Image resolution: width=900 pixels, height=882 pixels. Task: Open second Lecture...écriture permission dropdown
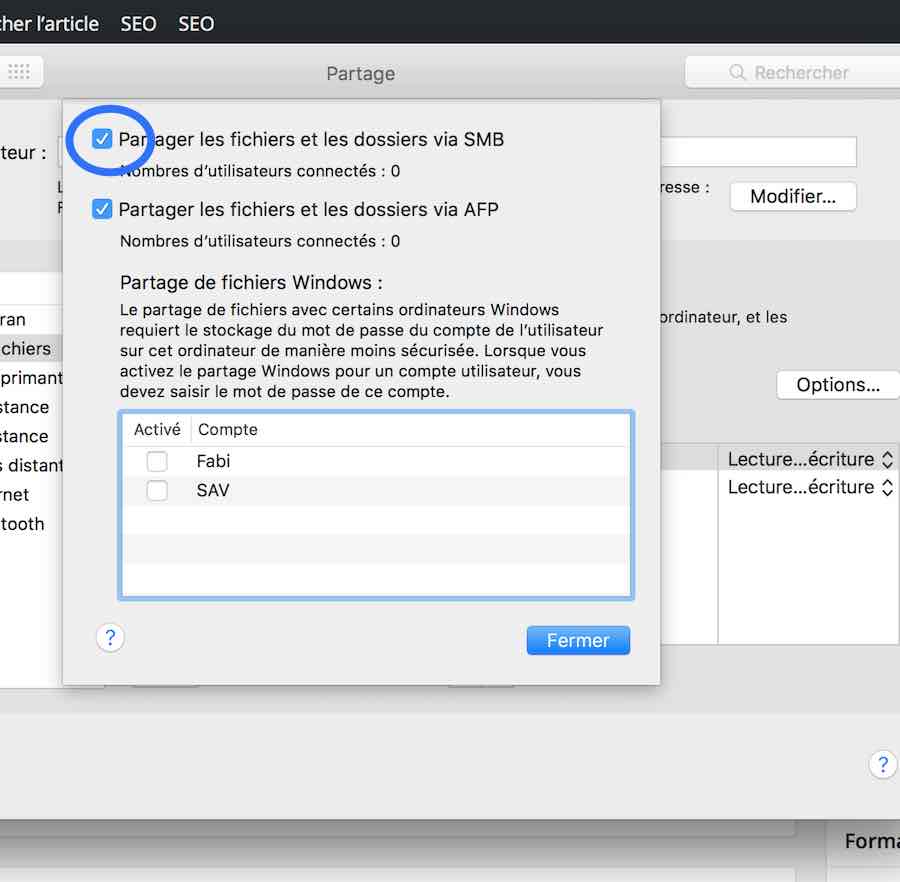click(x=810, y=487)
